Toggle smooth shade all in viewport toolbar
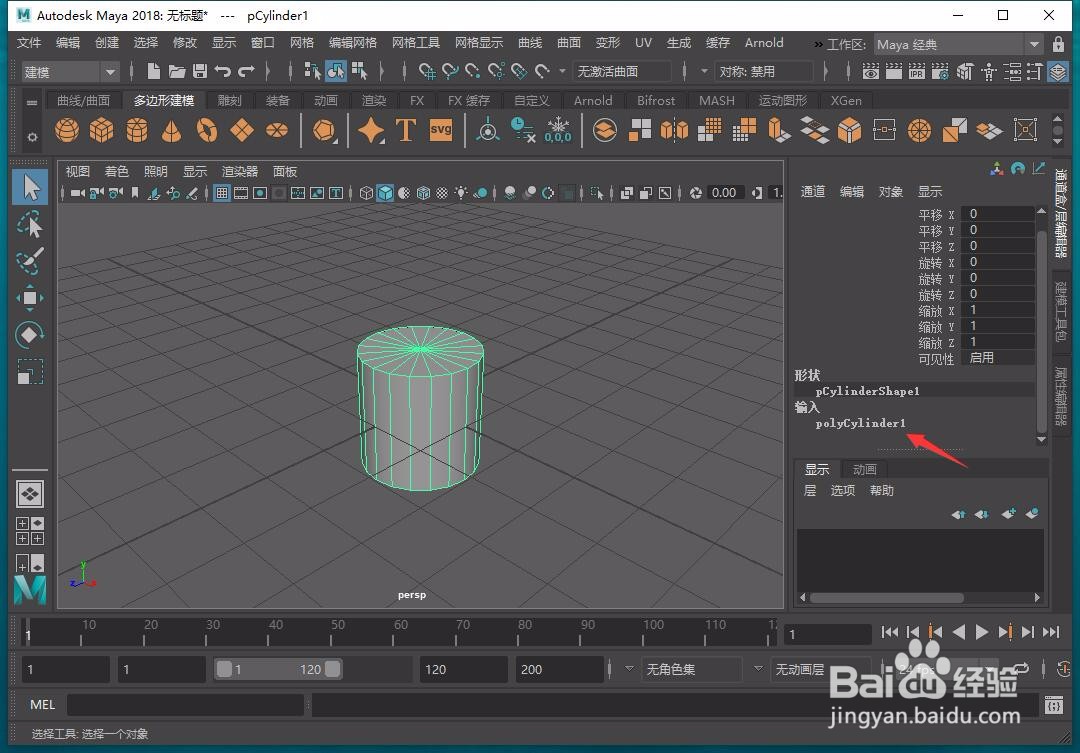The width and height of the screenshot is (1080, 753). click(x=385, y=193)
